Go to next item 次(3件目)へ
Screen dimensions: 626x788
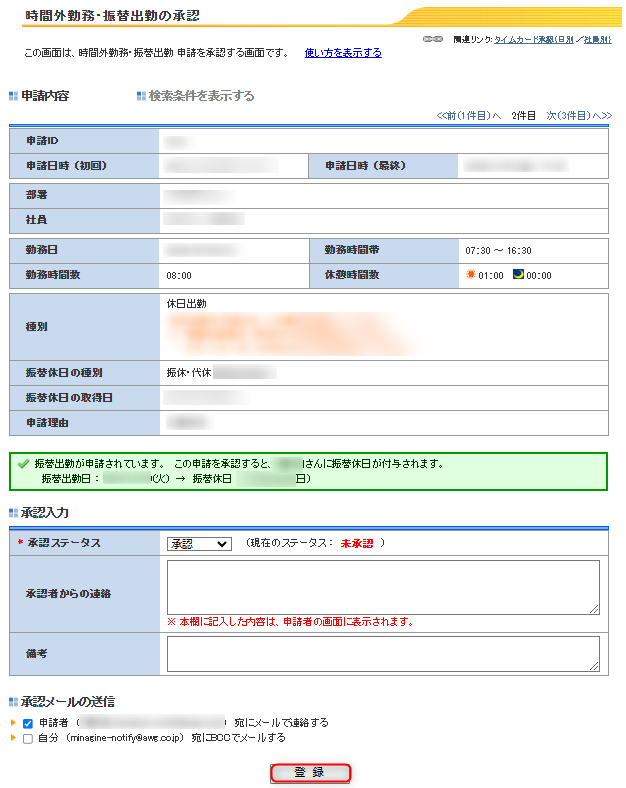coord(579,116)
